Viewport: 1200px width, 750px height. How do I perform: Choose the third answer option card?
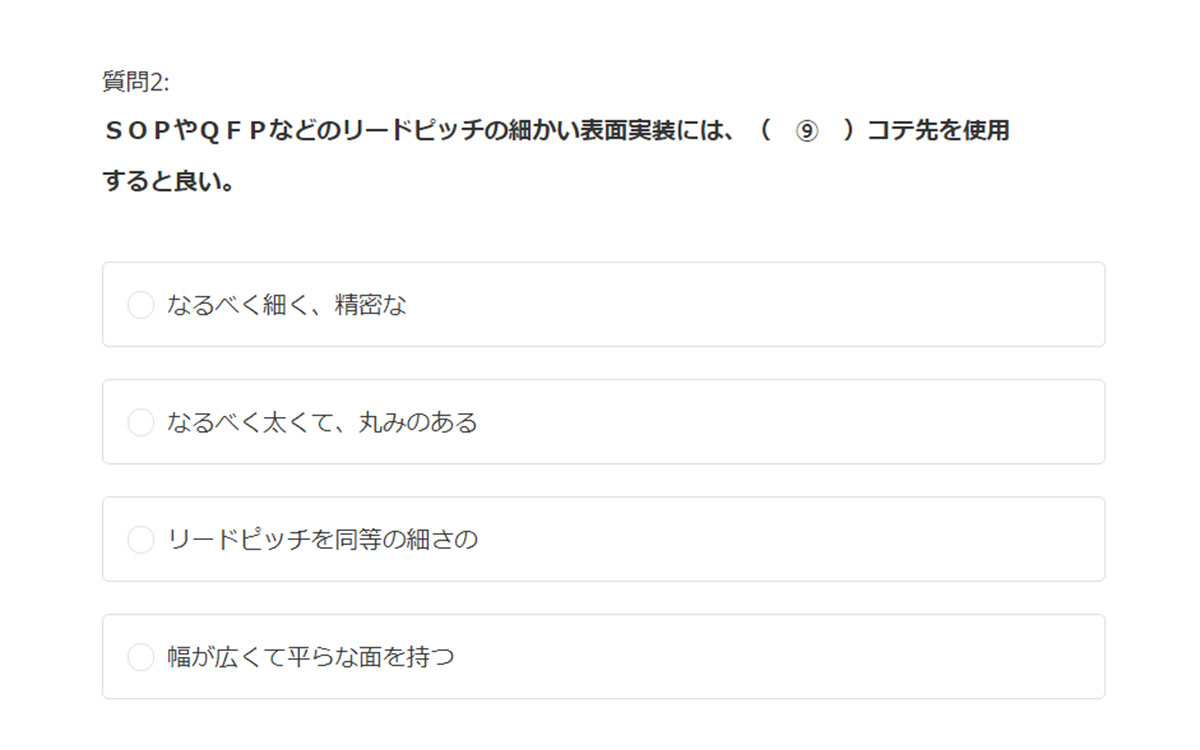point(603,540)
